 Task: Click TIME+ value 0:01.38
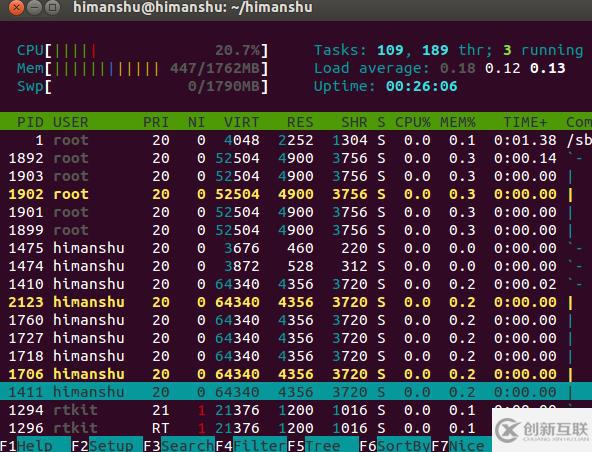click(x=525, y=140)
